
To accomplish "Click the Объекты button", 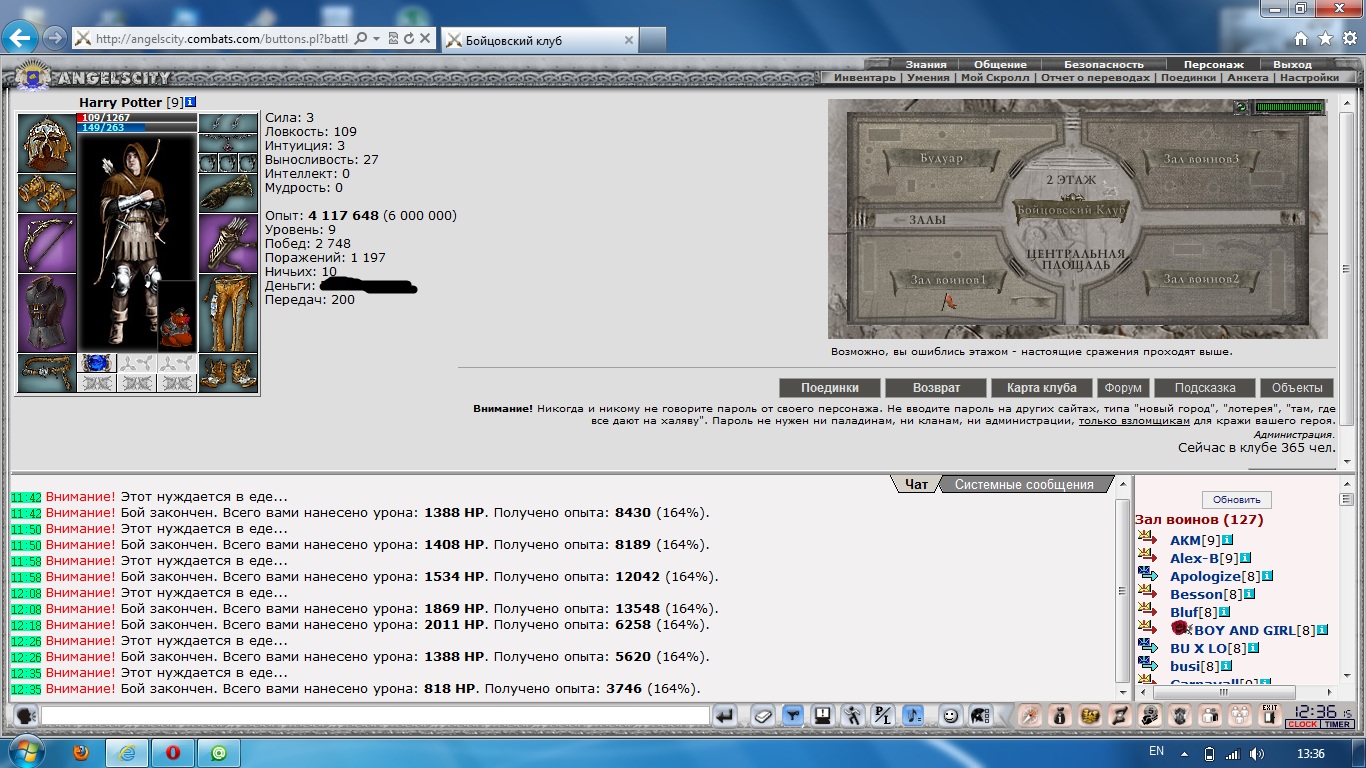I will pos(1297,387).
